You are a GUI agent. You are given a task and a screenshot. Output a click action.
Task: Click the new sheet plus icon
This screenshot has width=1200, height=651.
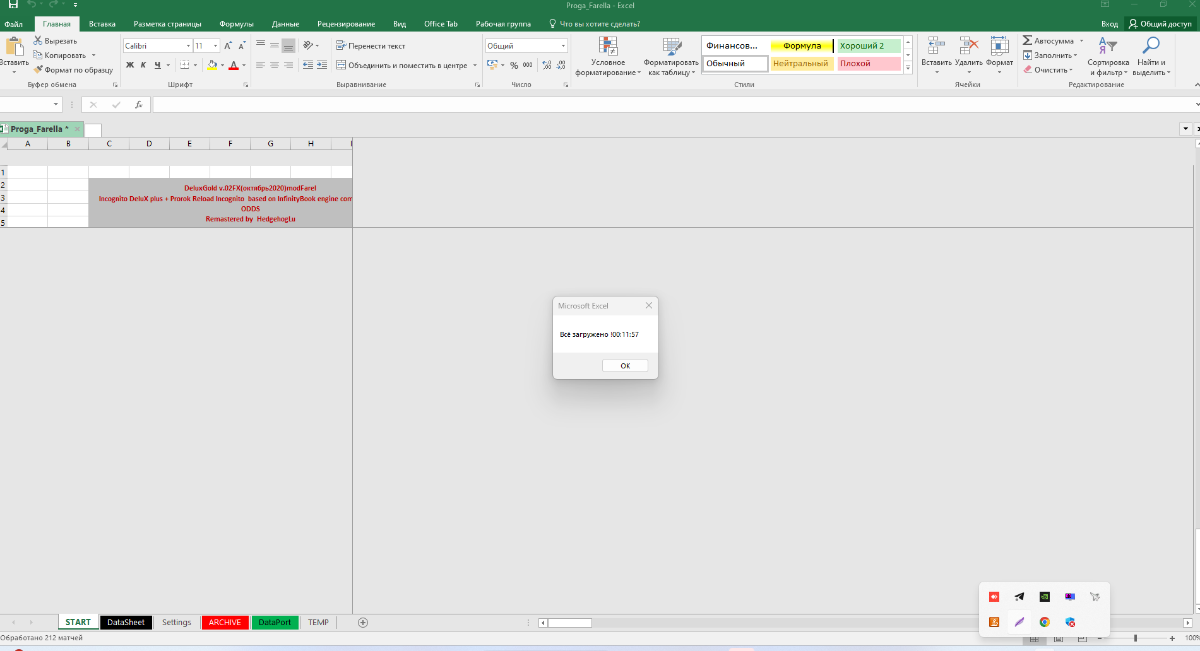pos(363,622)
